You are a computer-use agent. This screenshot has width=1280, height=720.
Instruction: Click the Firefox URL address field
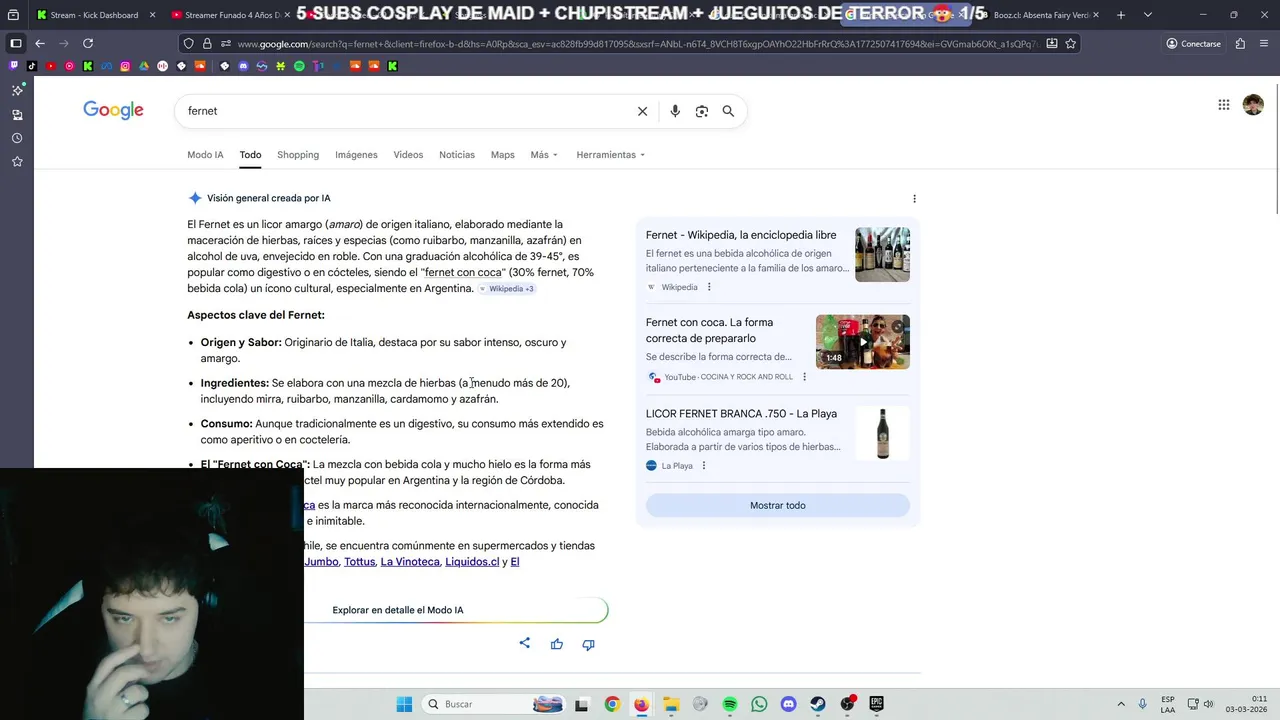(x=635, y=44)
